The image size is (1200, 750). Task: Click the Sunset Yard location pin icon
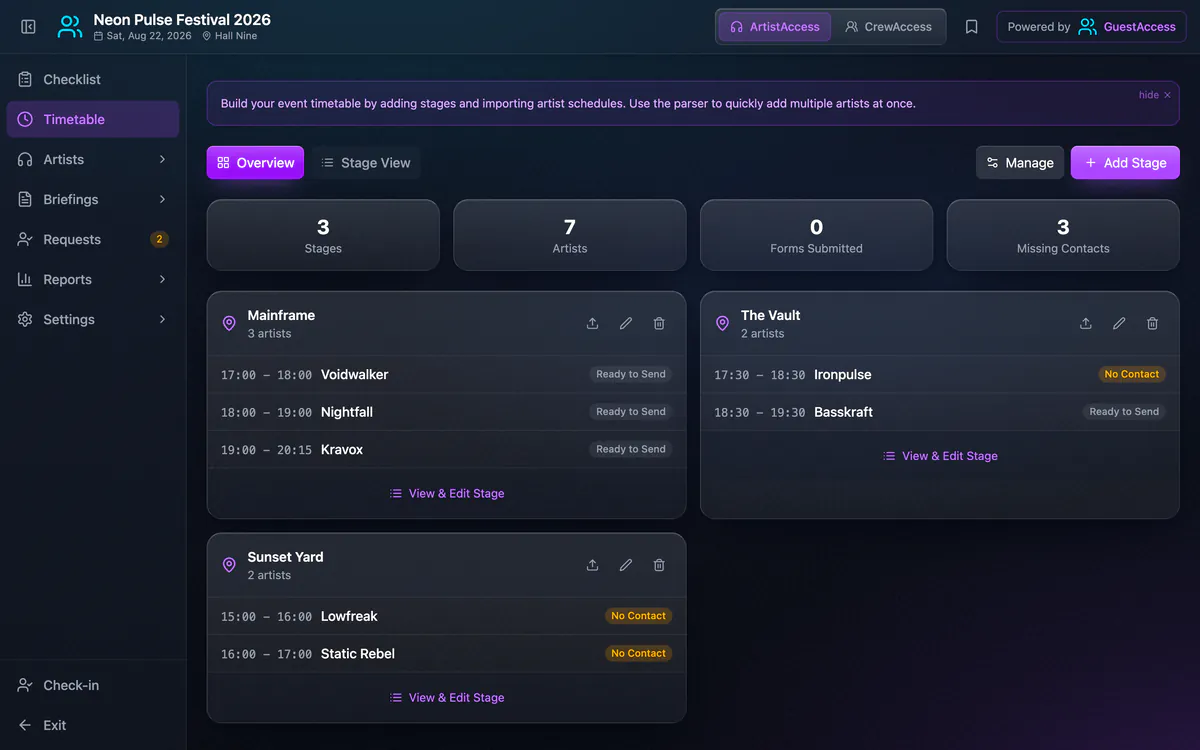[229, 566]
